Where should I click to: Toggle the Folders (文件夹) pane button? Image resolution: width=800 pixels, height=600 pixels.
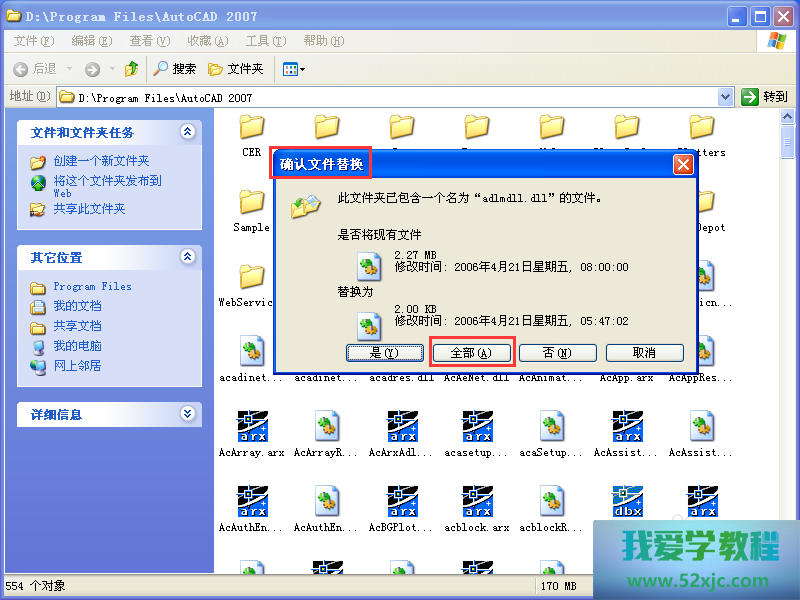pyautogui.click(x=236, y=69)
